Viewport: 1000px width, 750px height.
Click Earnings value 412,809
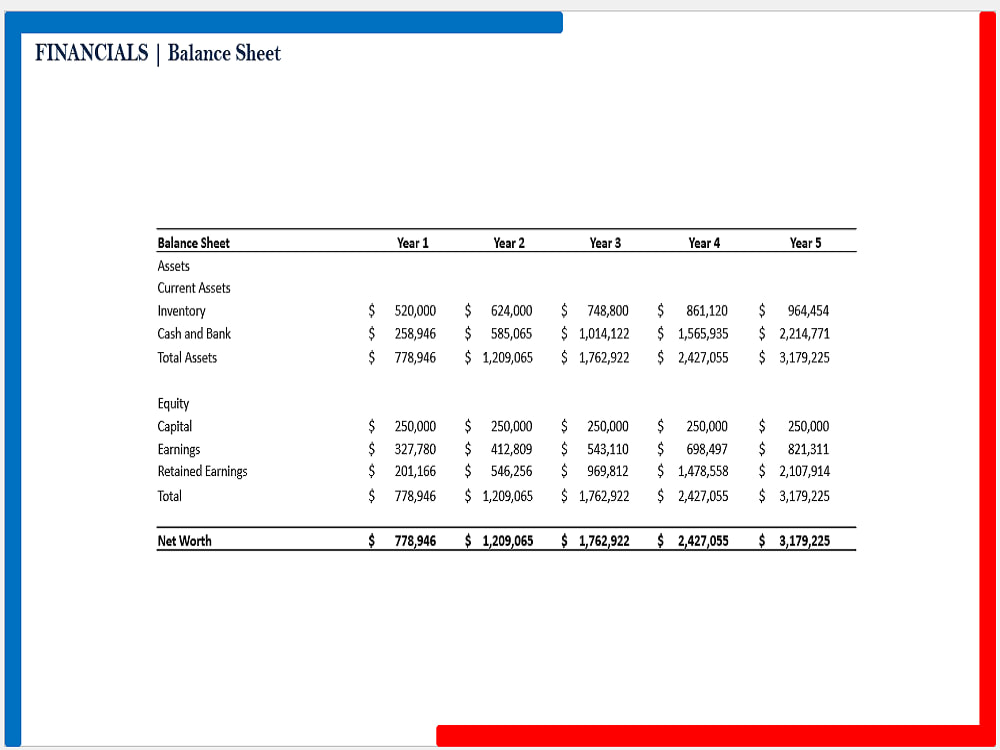tap(511, 450)
